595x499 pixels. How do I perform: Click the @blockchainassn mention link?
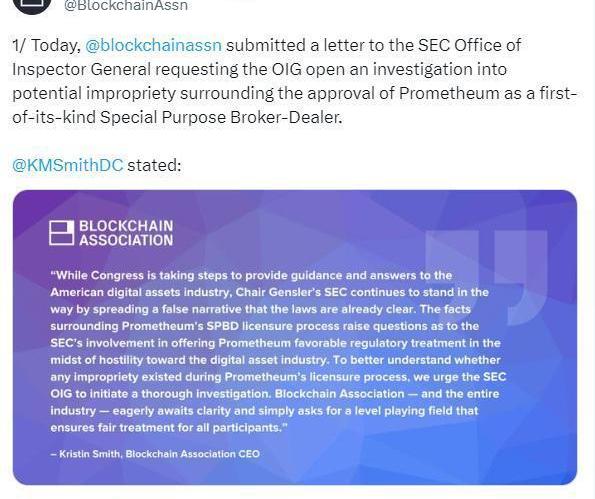(153, 46)
